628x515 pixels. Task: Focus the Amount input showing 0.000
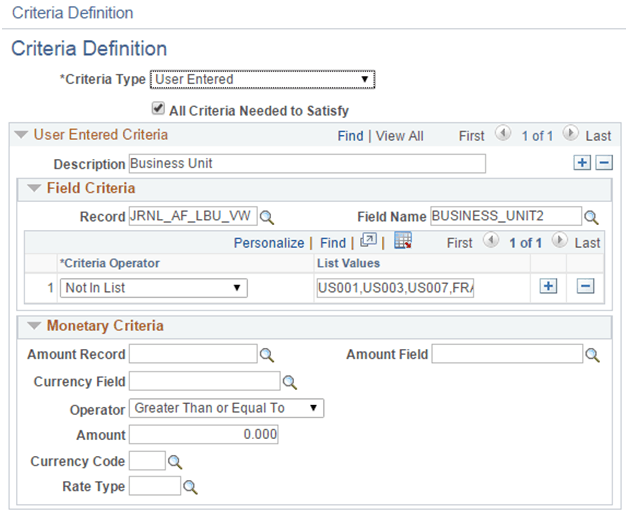203,435
